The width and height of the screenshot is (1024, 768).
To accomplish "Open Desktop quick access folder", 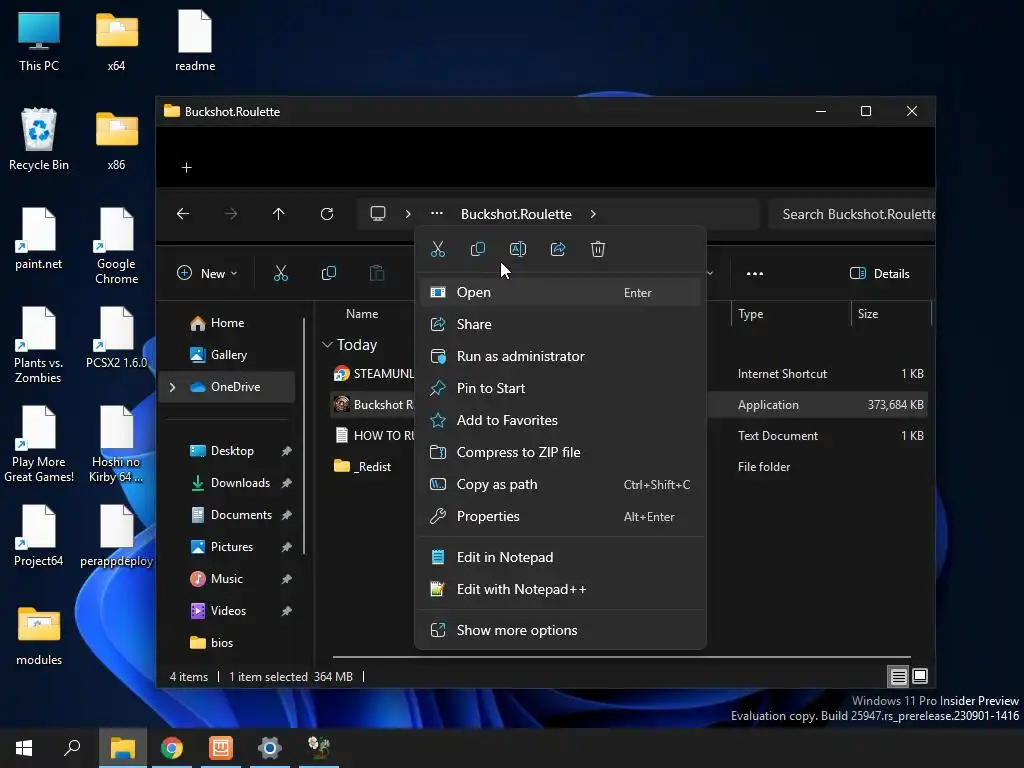I will (231, 451).
